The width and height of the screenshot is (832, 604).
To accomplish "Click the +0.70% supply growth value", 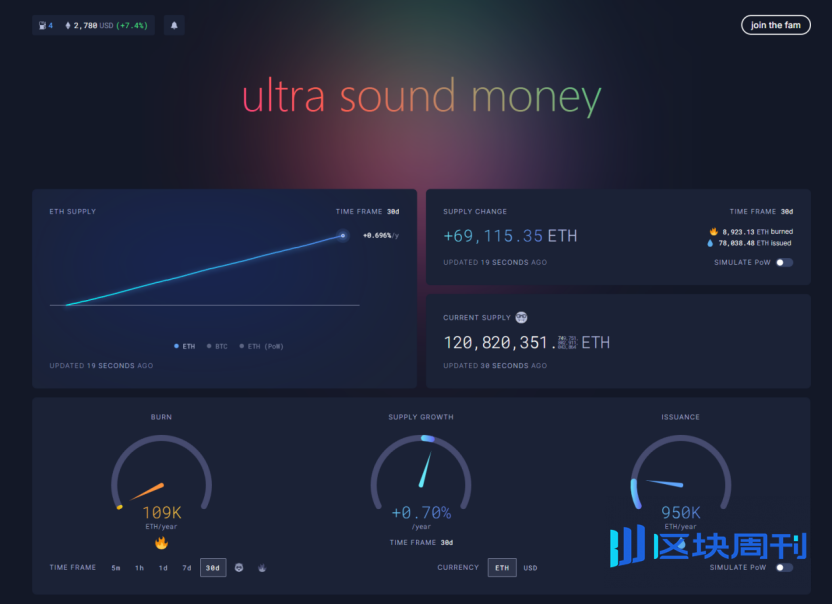I will (x=421, y=513).
